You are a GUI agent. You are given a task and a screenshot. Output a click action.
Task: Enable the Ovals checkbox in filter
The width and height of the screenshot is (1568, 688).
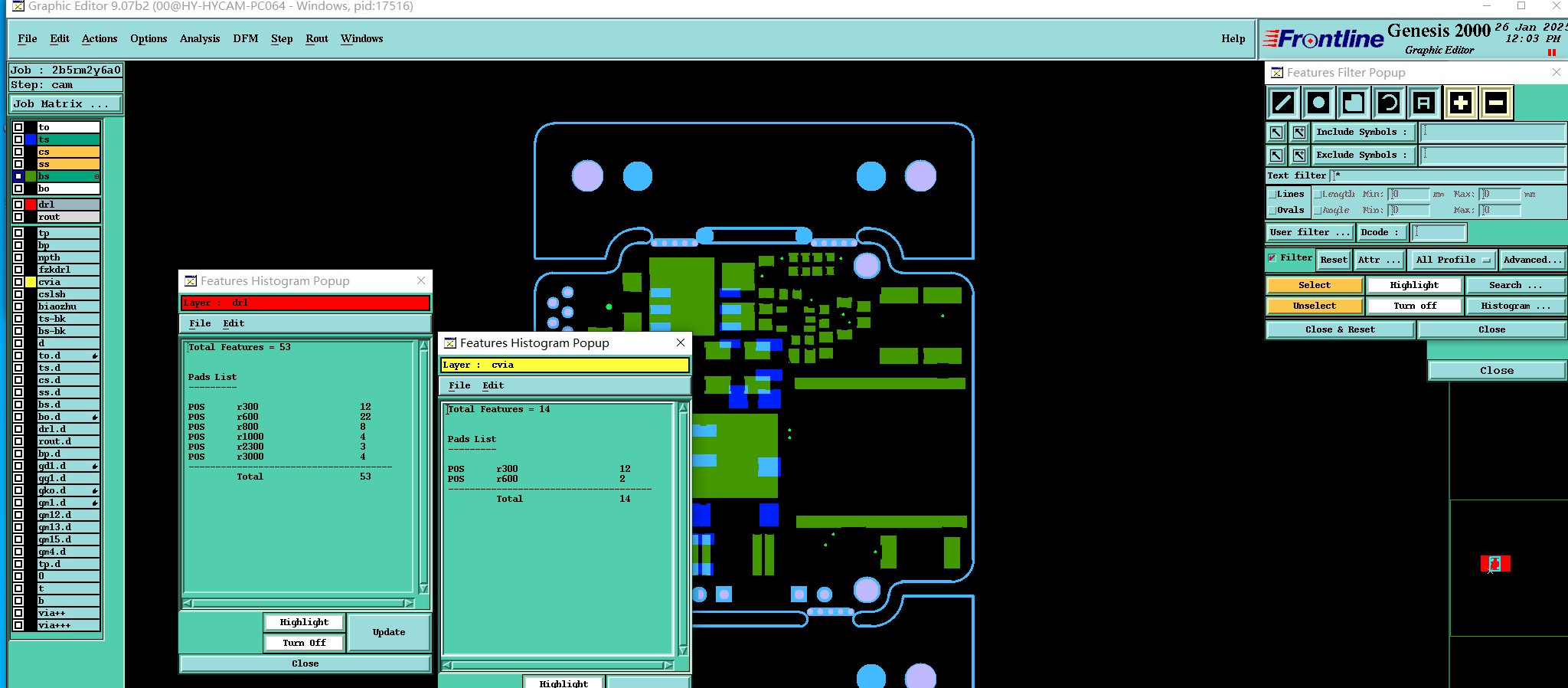point(1272,211)
